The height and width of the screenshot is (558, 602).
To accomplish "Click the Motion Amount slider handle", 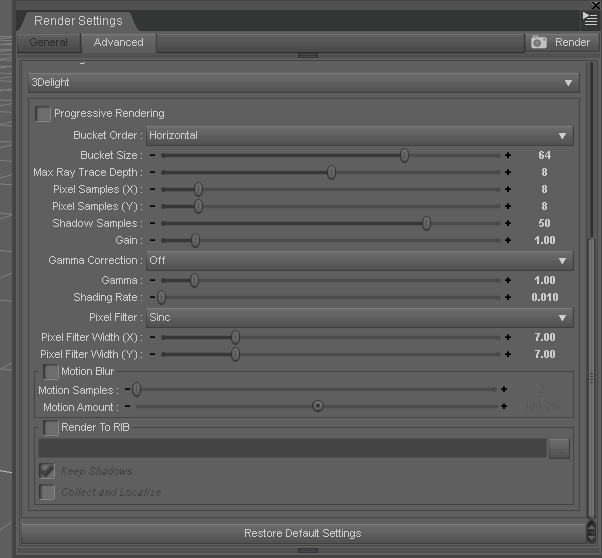I will click(x=318, y=406).
